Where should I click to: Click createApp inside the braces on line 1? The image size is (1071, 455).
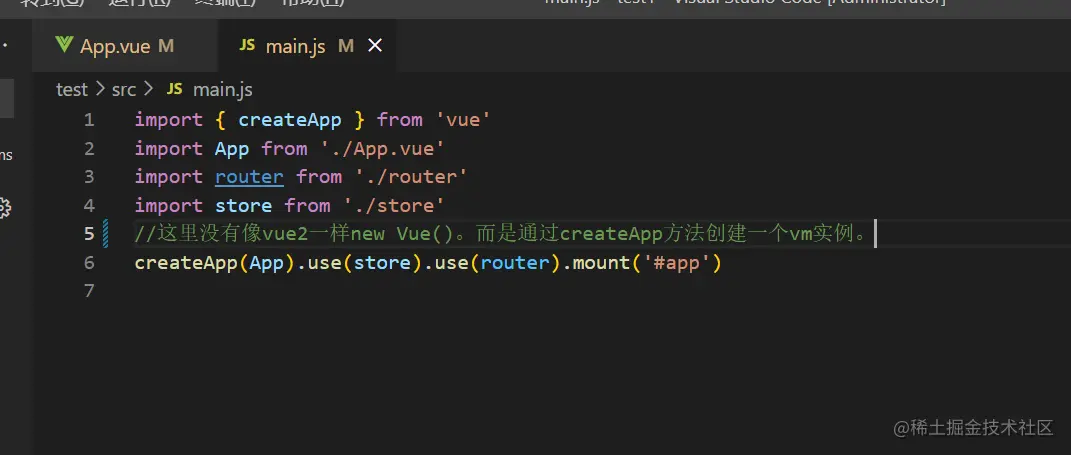[x=290, y=120]
